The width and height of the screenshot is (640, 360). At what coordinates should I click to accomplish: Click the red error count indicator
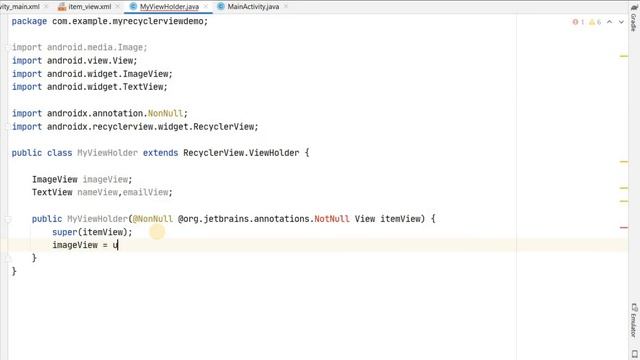point(578,22)
